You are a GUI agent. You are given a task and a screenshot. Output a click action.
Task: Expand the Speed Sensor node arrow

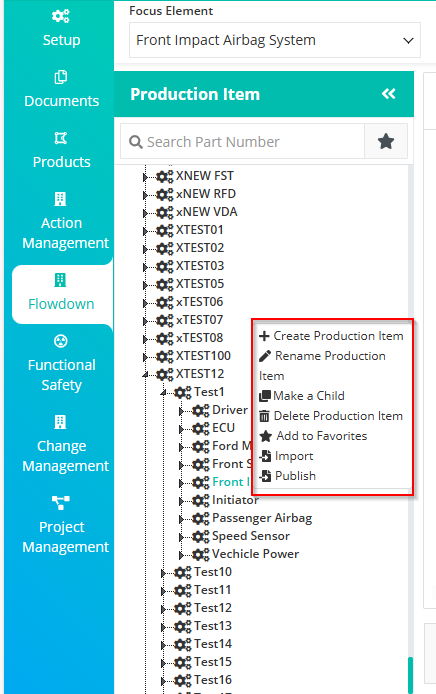point(181,537)
